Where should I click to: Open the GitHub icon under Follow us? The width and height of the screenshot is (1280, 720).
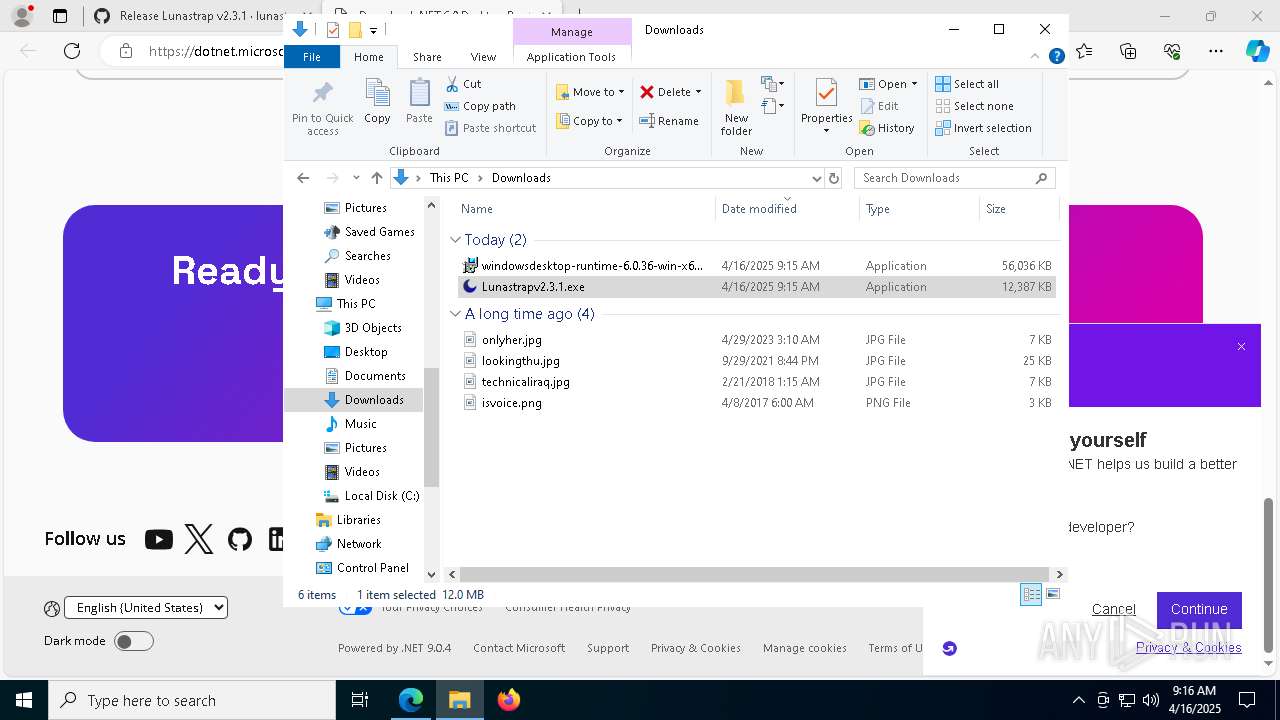[240, 540]
